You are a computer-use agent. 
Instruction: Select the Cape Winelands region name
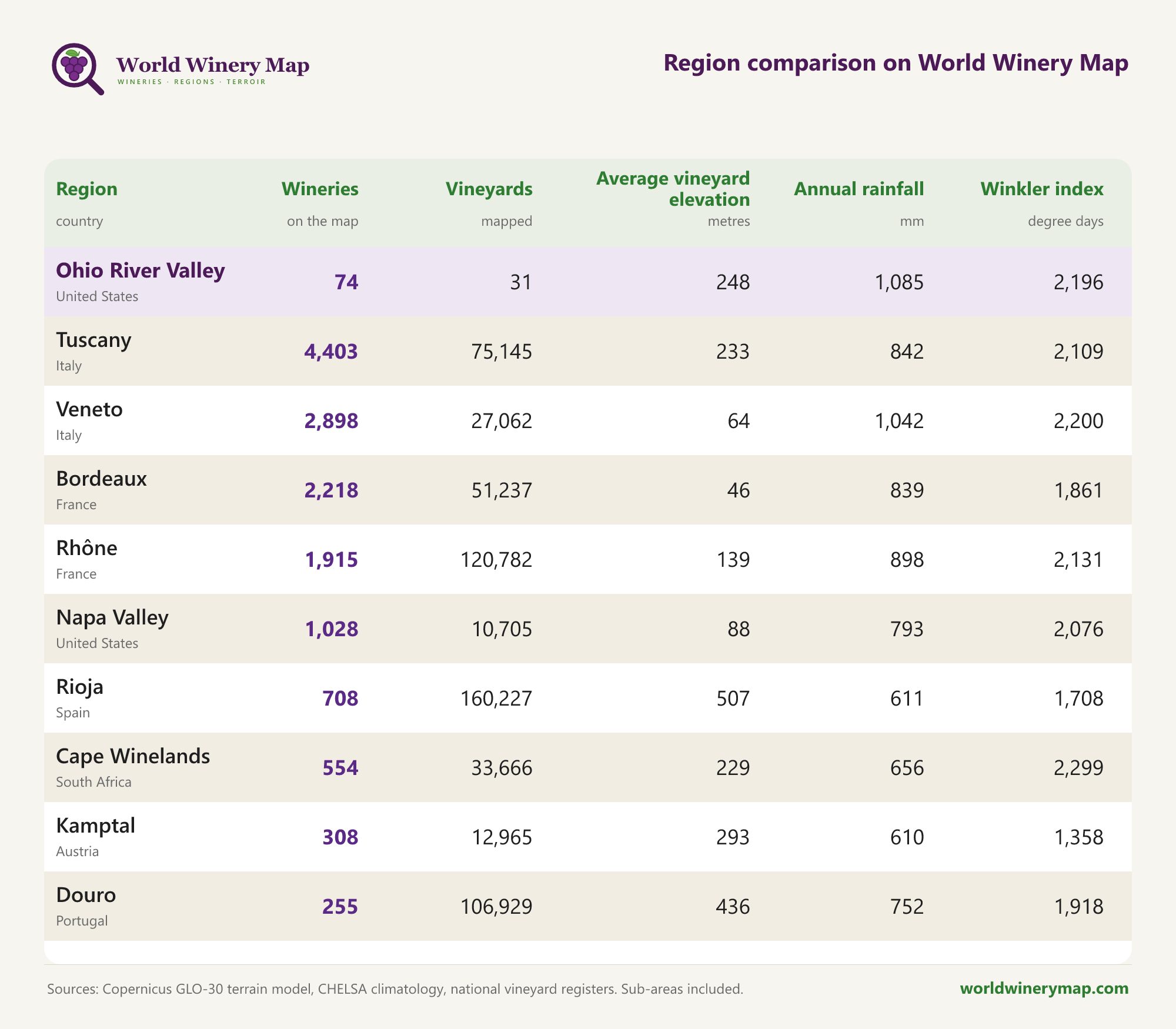tap(133, 756)
